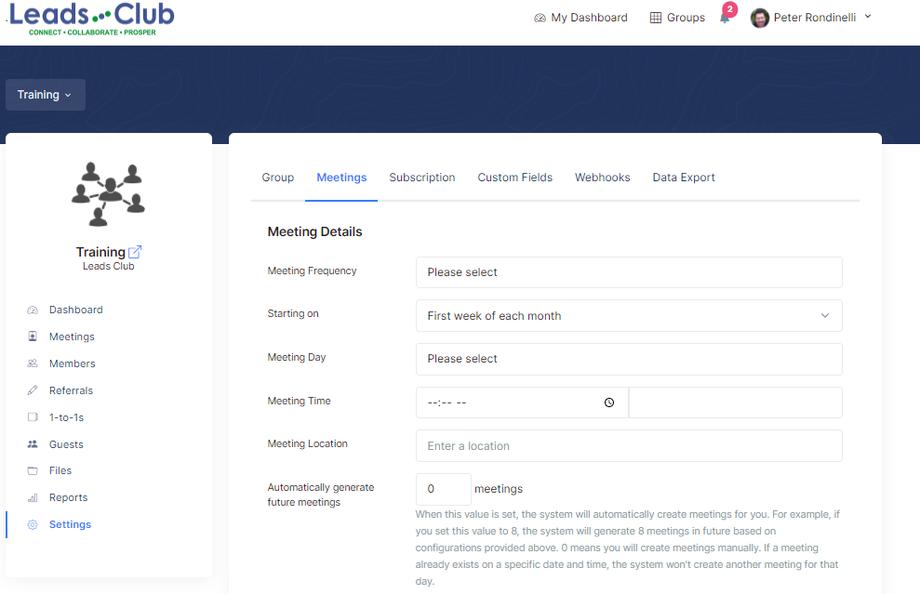This screenshot has height=594, width=920.
Task: Click the Leads Club subtitle text
Action: (x=109, y=266)
